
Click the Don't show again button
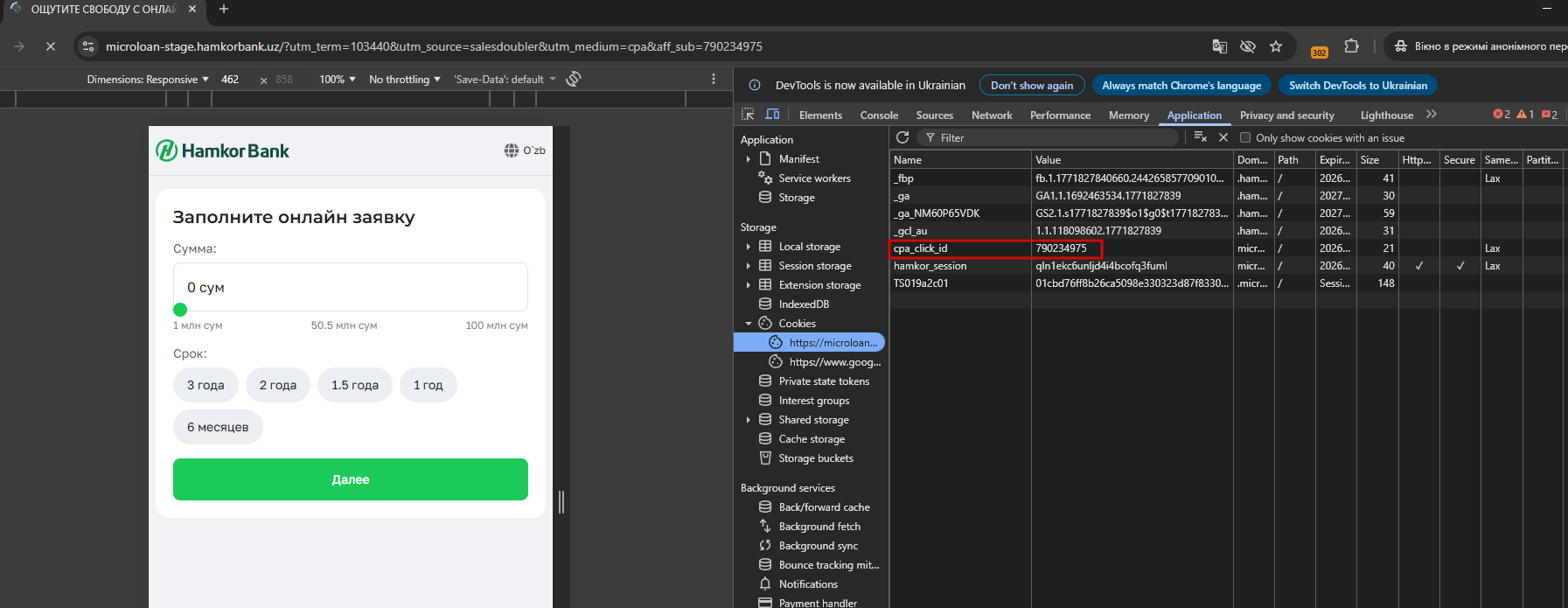[x=1031, y=85]
